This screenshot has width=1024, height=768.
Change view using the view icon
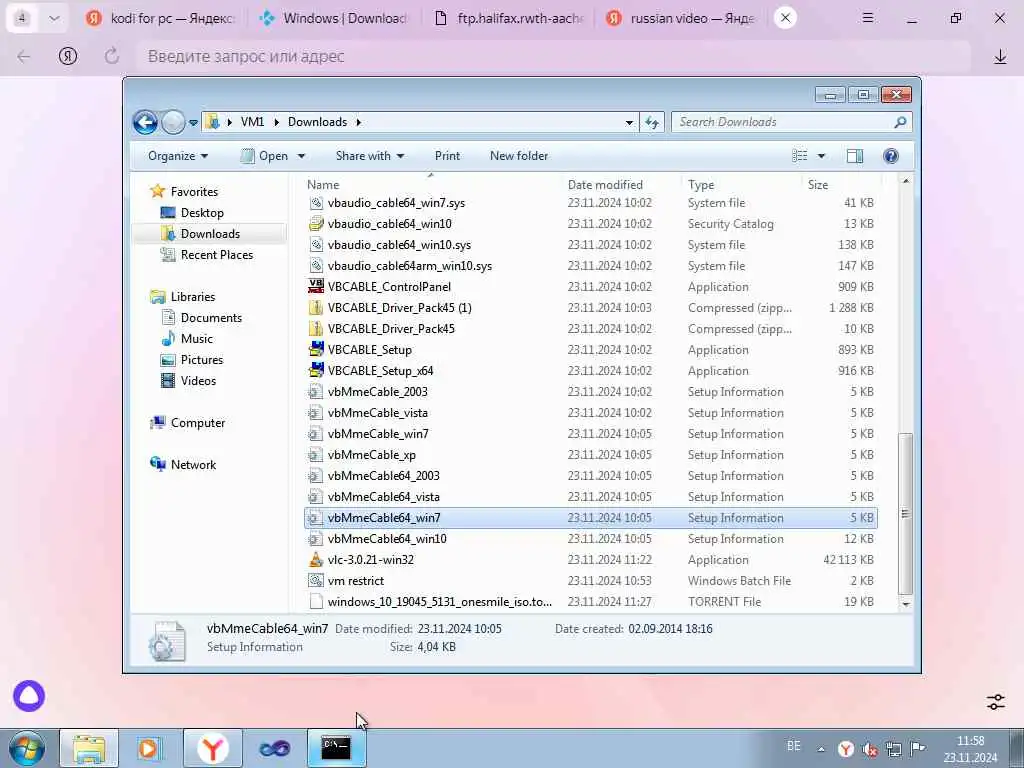[x=799, y=155]
